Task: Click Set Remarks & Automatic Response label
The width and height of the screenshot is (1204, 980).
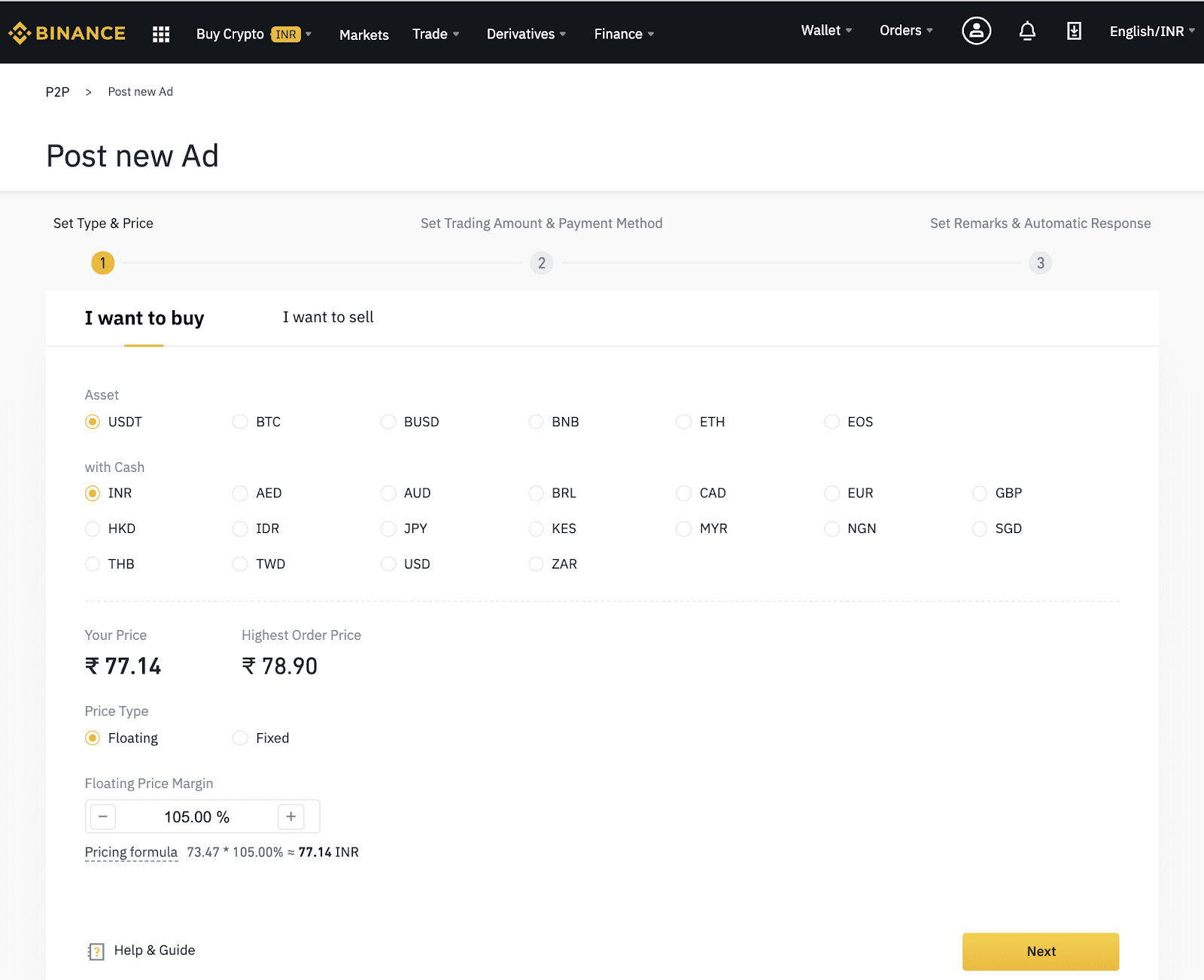Action: 1040,224
